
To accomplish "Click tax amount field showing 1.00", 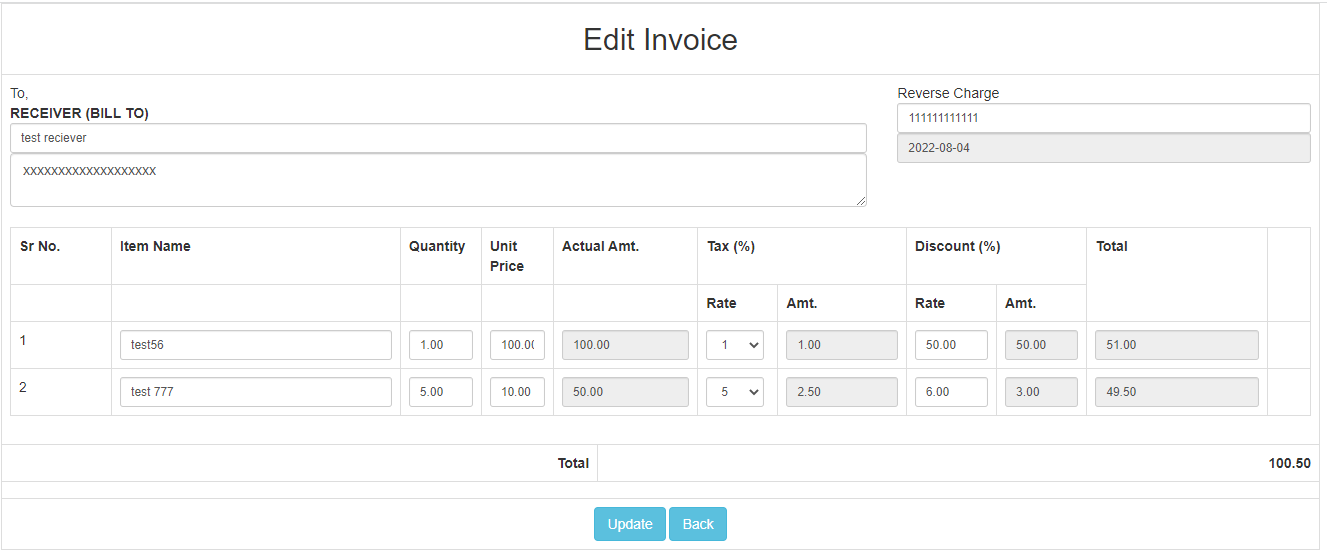I will 842,345.
